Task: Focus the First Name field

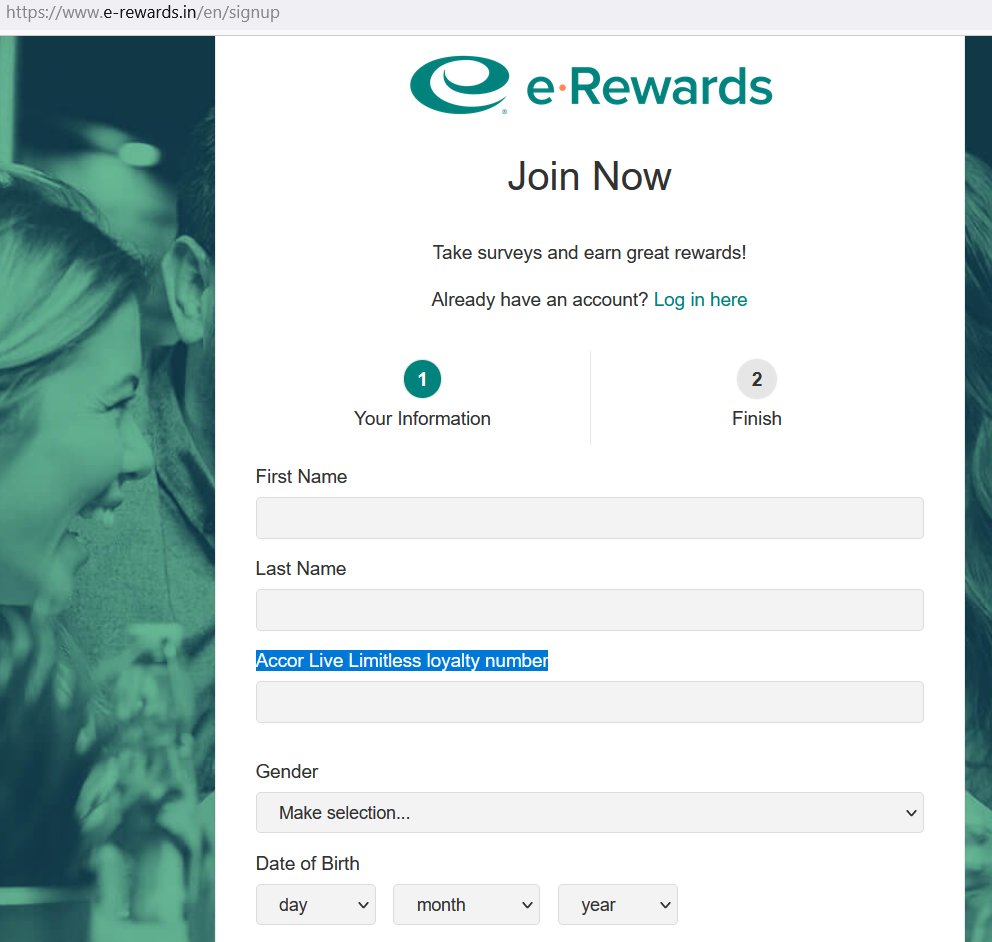Action: point(590,518)
